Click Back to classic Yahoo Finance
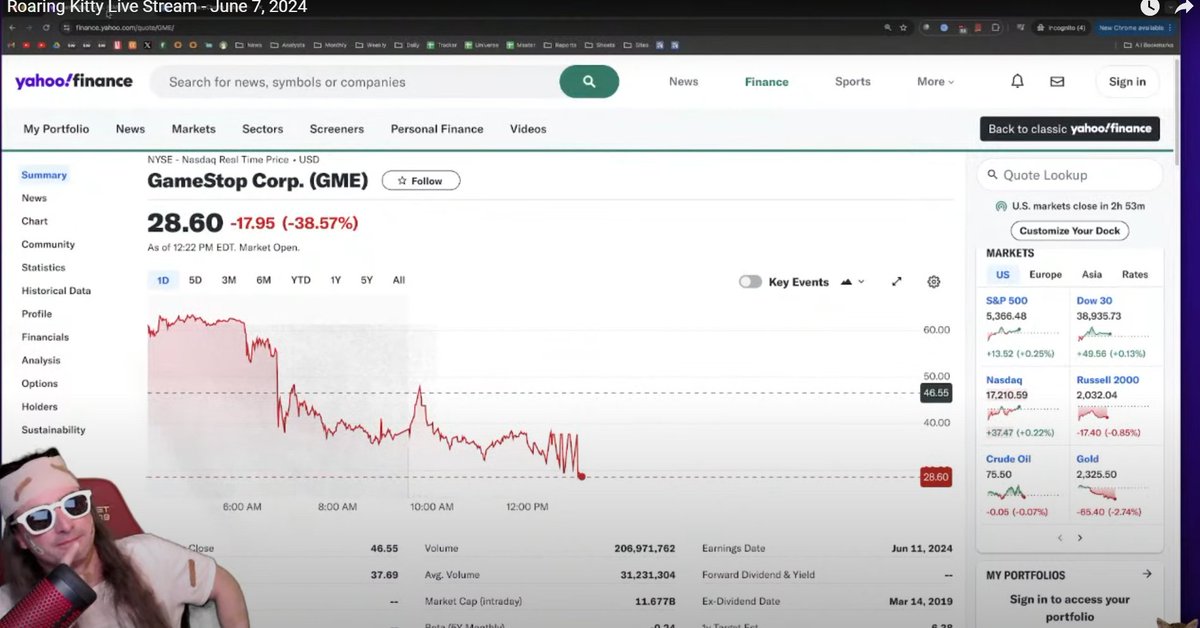 pos(1070,129)
